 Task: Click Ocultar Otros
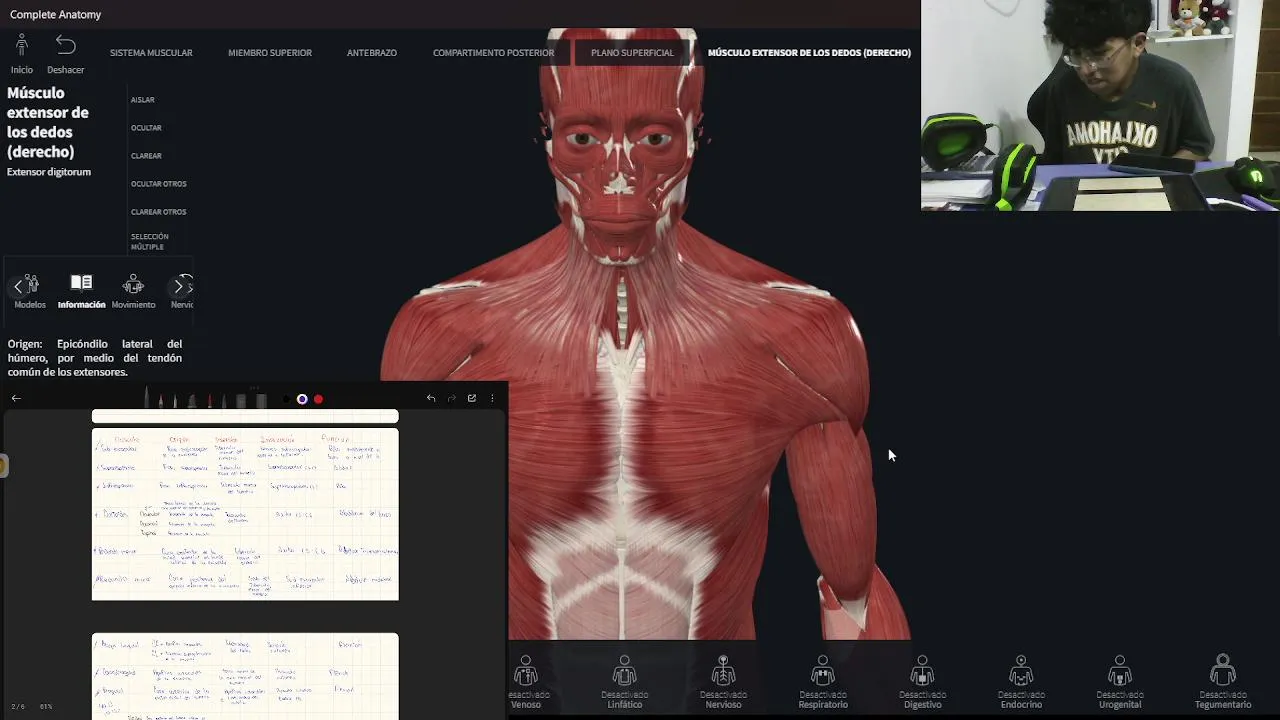[x=159, y=184]
